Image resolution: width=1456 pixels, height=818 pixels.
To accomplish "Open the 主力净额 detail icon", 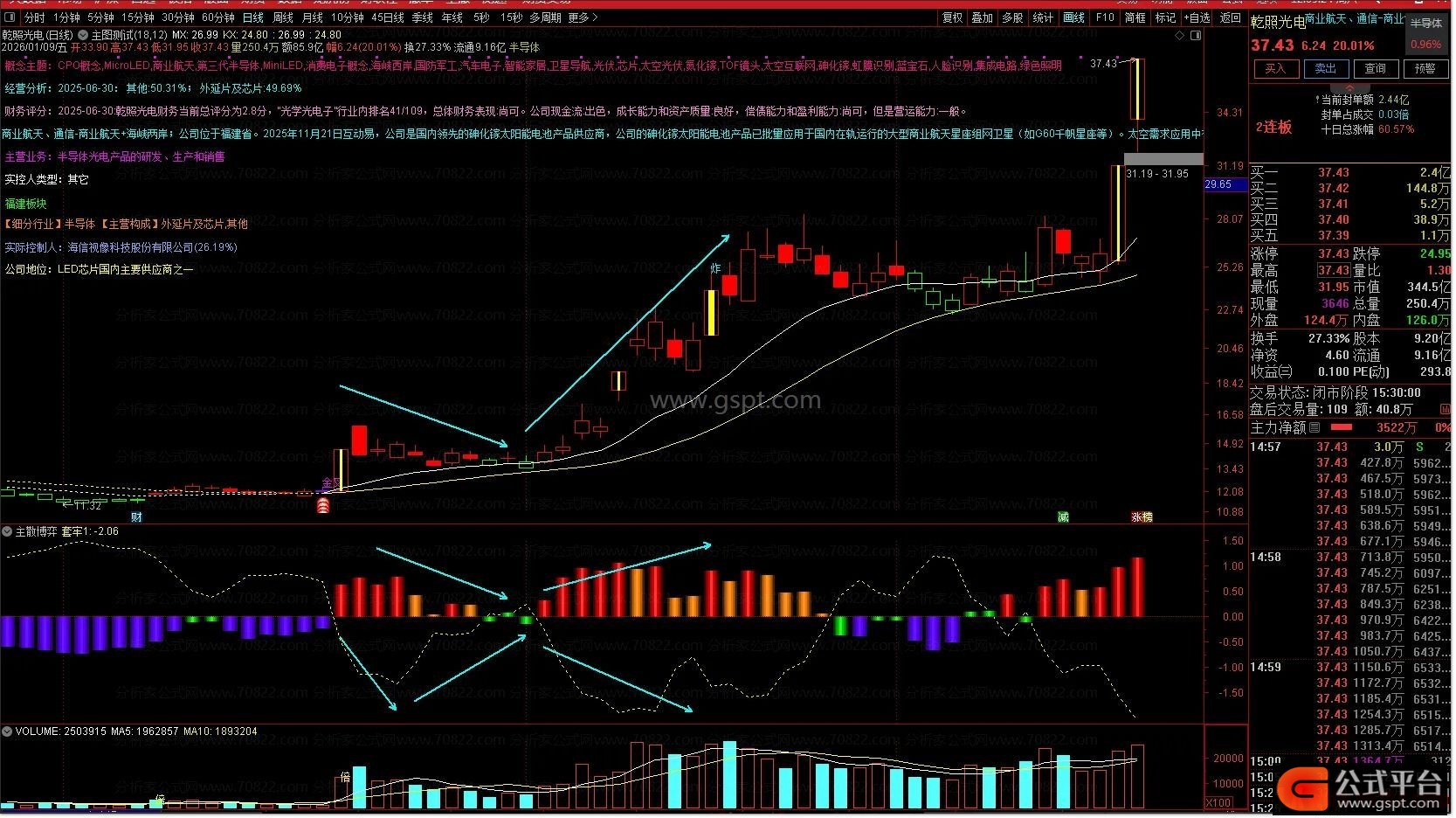I will [1315, 428].
